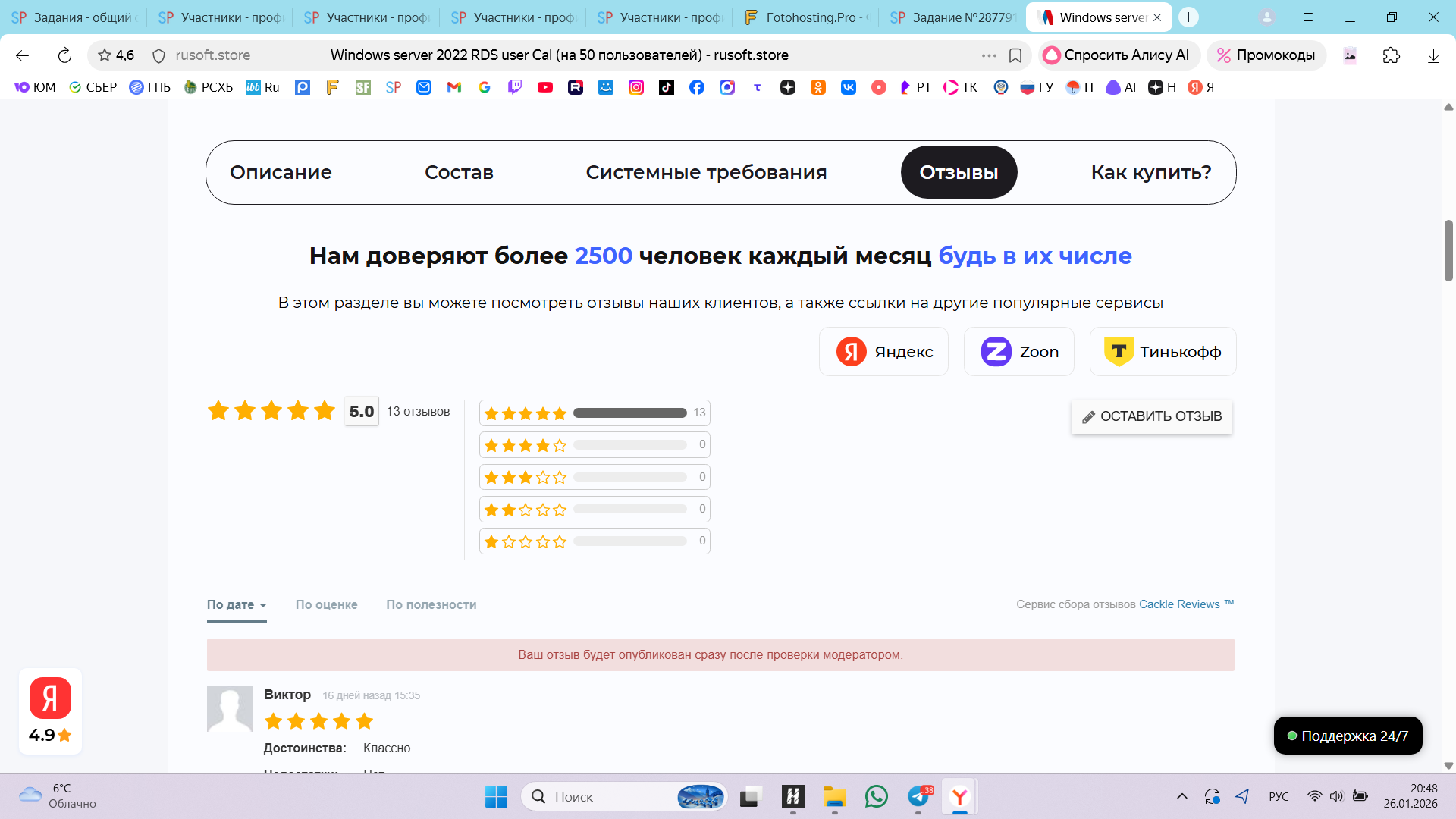This screenshot has height=819, width=1456.
Task: Open the 'Системные требования' tab
Action: 706,172
